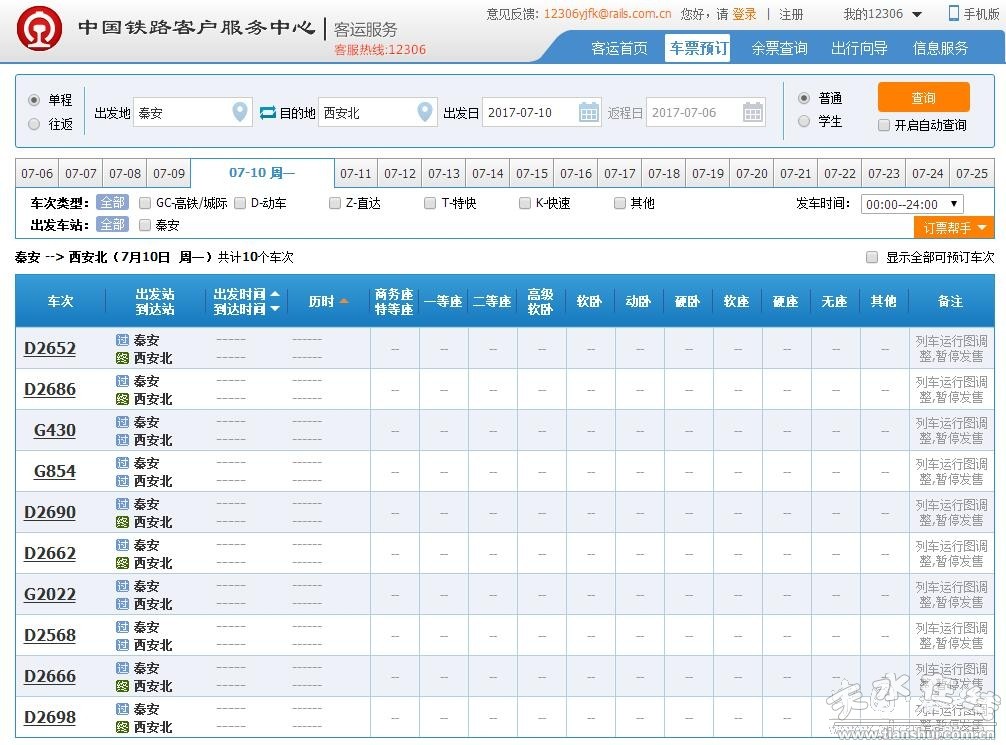Click the pass-through station icon for D2652
Image resolution: width=1006 pixels, height=745 pixels.
122,340
